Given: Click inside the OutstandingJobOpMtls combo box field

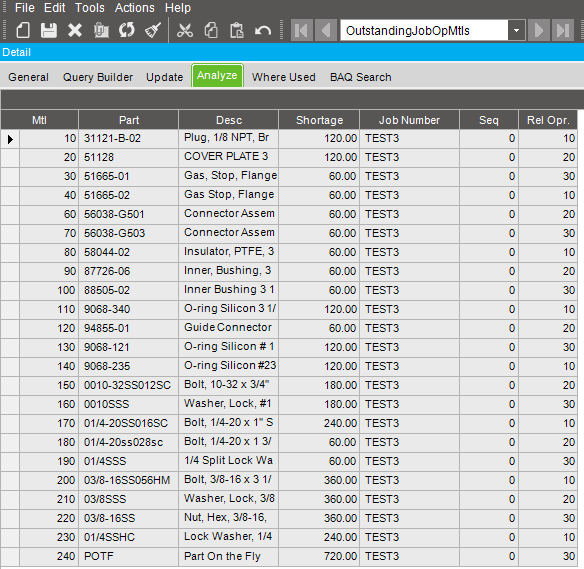Looking at the screenshot, I should click(424, 30).
